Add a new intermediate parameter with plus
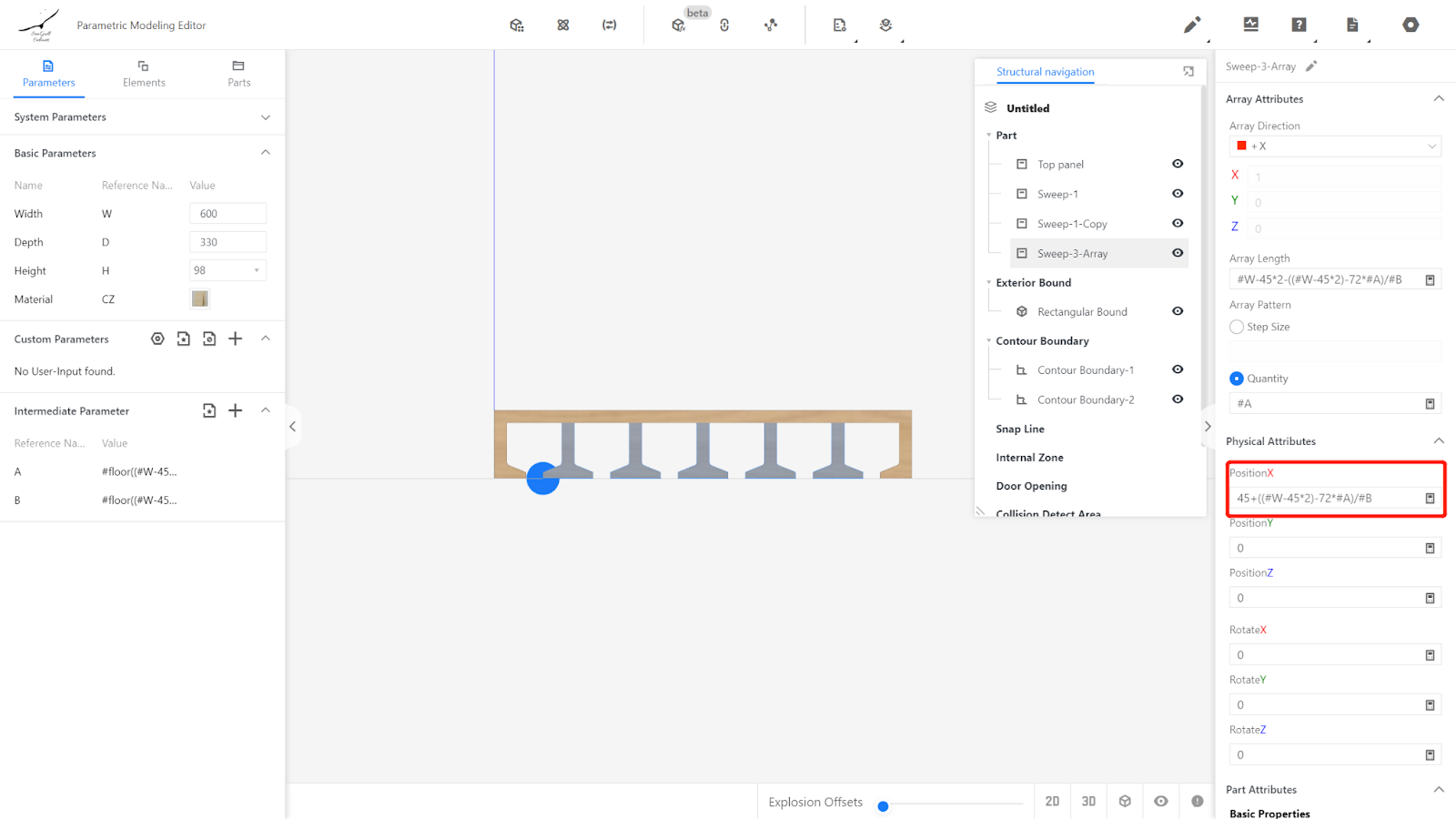The height and width of the screenshot is (819, 1456). coord(235,410)
